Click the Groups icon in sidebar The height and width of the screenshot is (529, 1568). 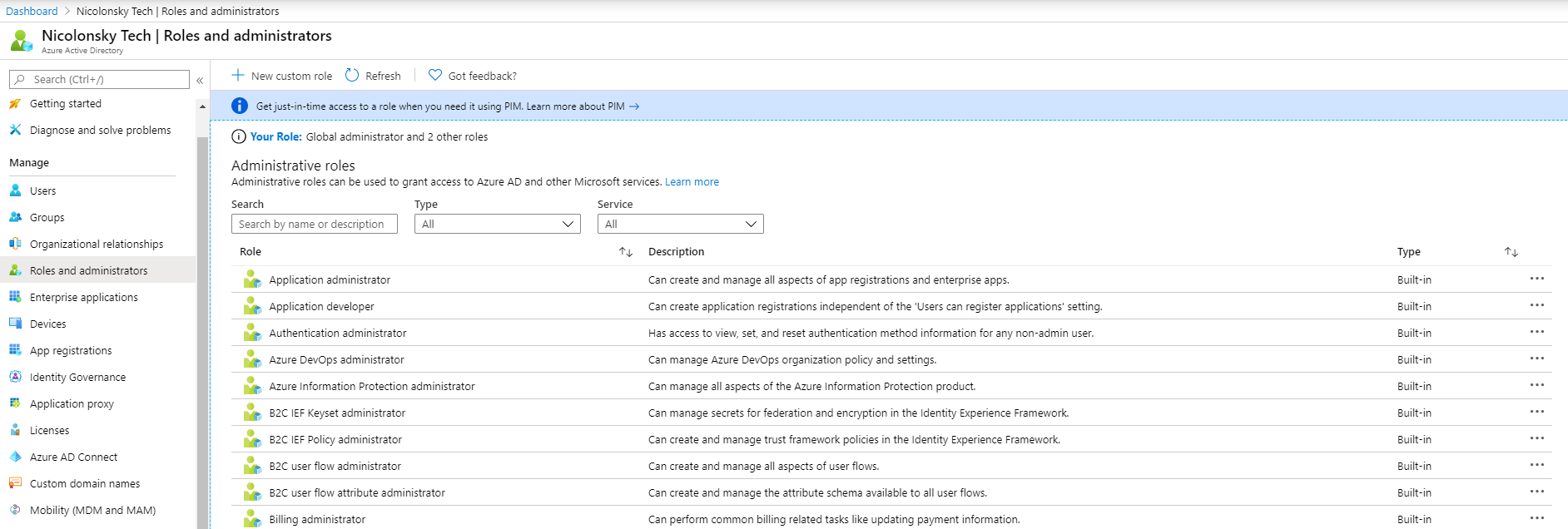[15, 217]
